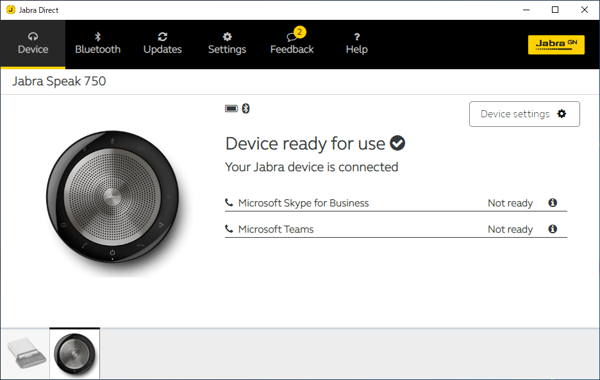
Task: Click the Jabra GN logo
Action: pos(556,45)
